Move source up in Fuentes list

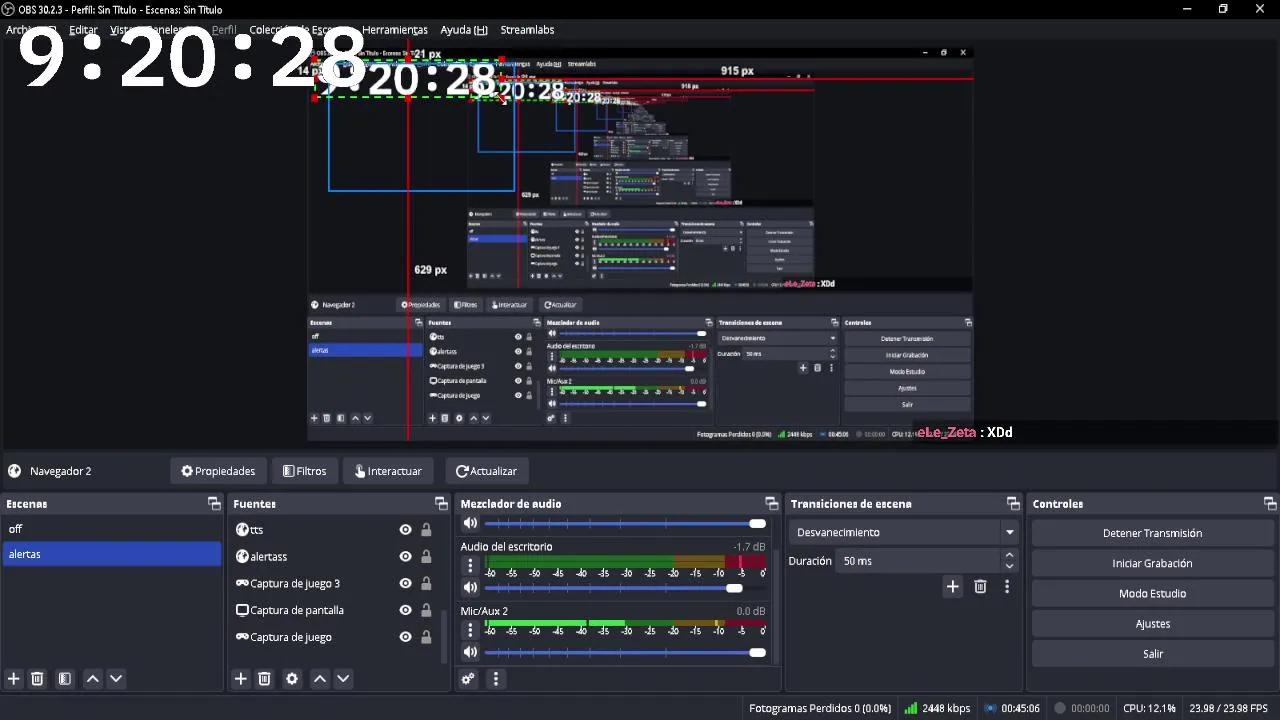tap(320, 679)
